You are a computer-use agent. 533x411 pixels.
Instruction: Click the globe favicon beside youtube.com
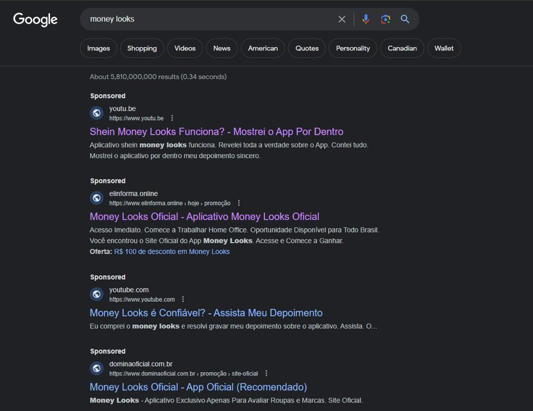point(97,294)
